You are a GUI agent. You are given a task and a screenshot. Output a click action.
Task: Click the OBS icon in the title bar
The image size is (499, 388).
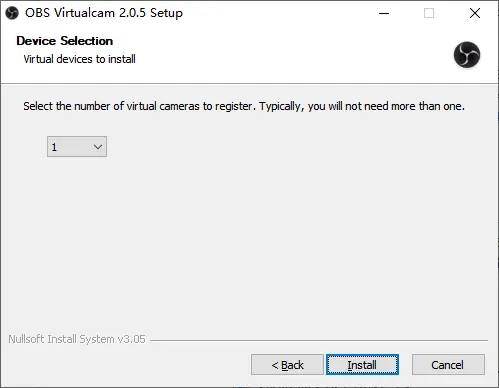(12, 13)
